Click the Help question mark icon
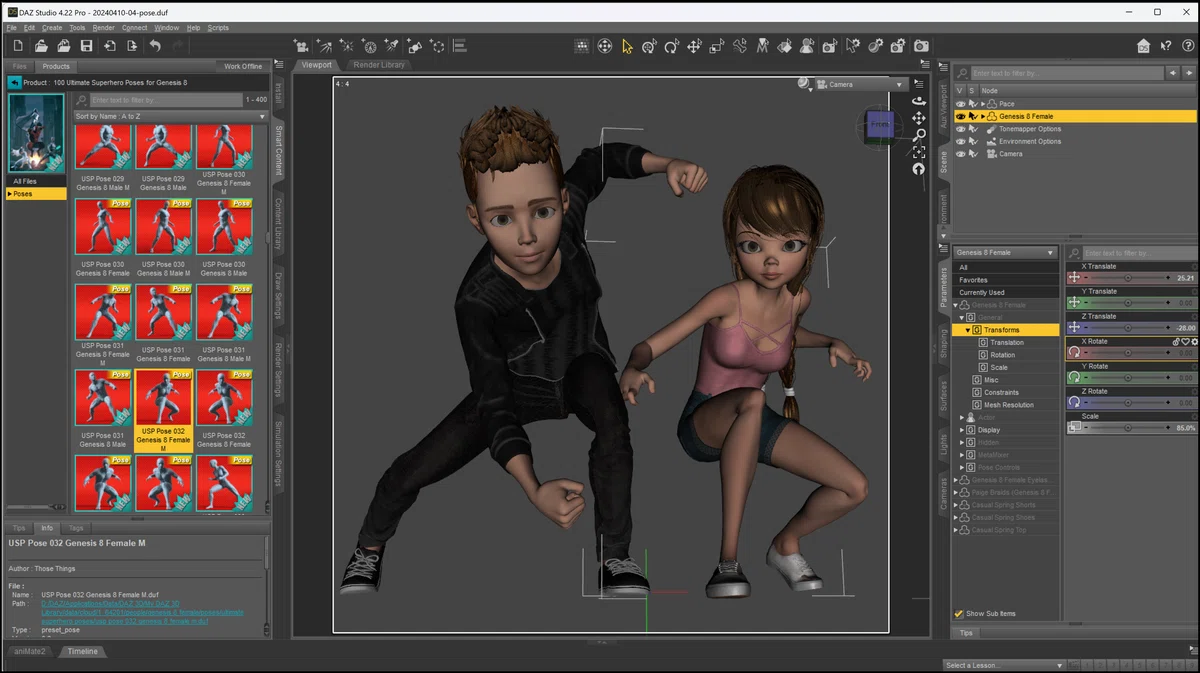The image size is (1200, 673). (x=1187, y=46)
